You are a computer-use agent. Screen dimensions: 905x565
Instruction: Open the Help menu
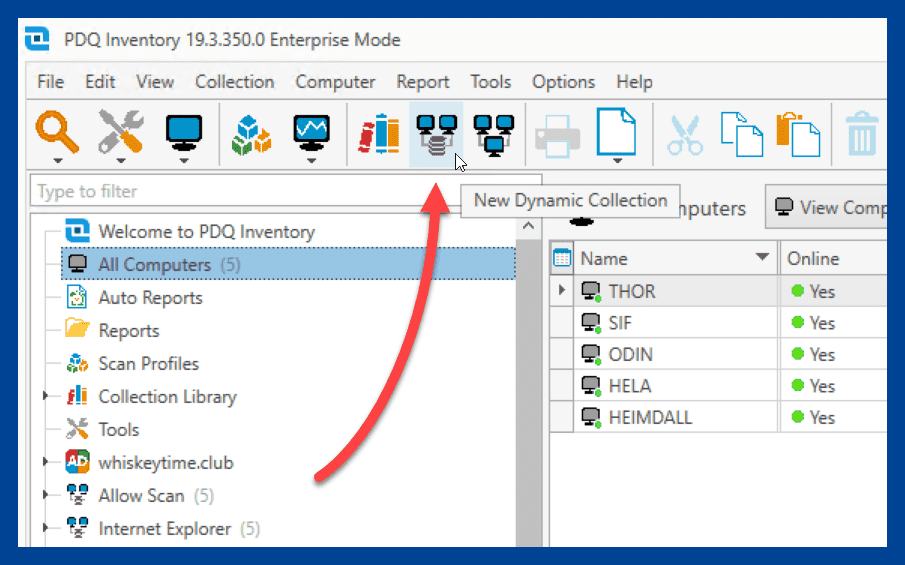tap(634, 82)
